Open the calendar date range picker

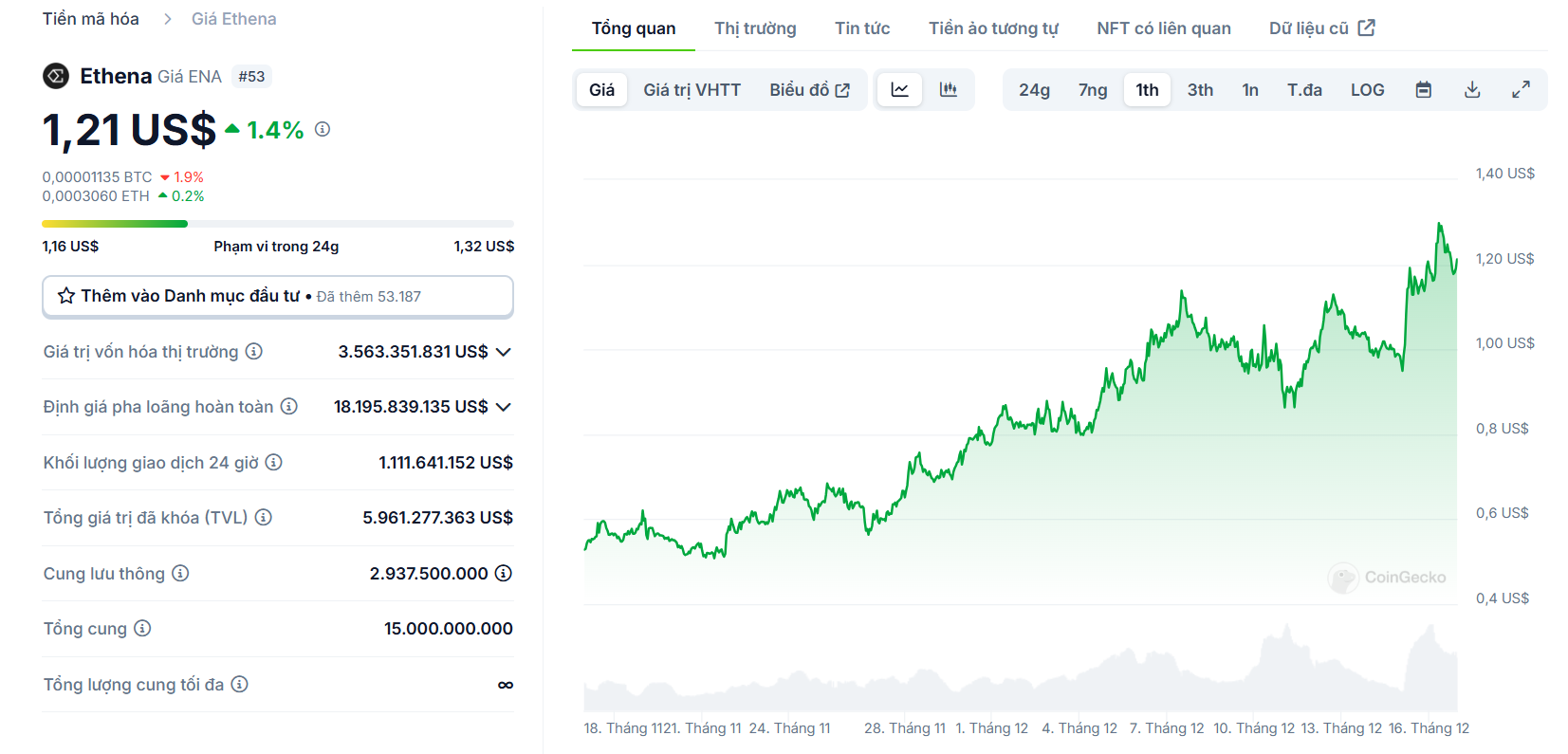(1424, 90)
